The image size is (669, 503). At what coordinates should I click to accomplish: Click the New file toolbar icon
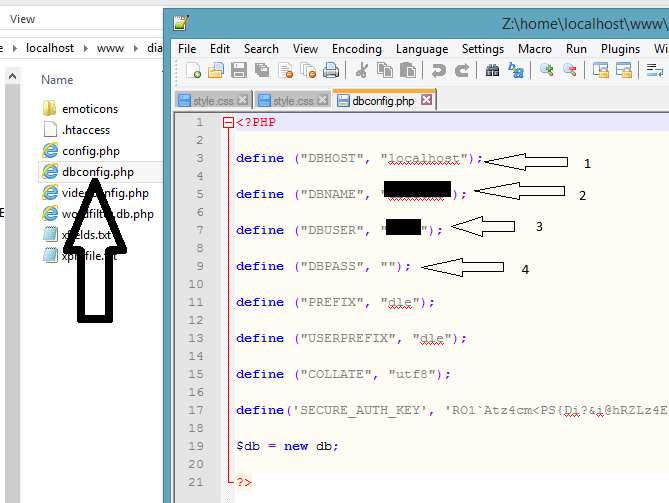193,70
